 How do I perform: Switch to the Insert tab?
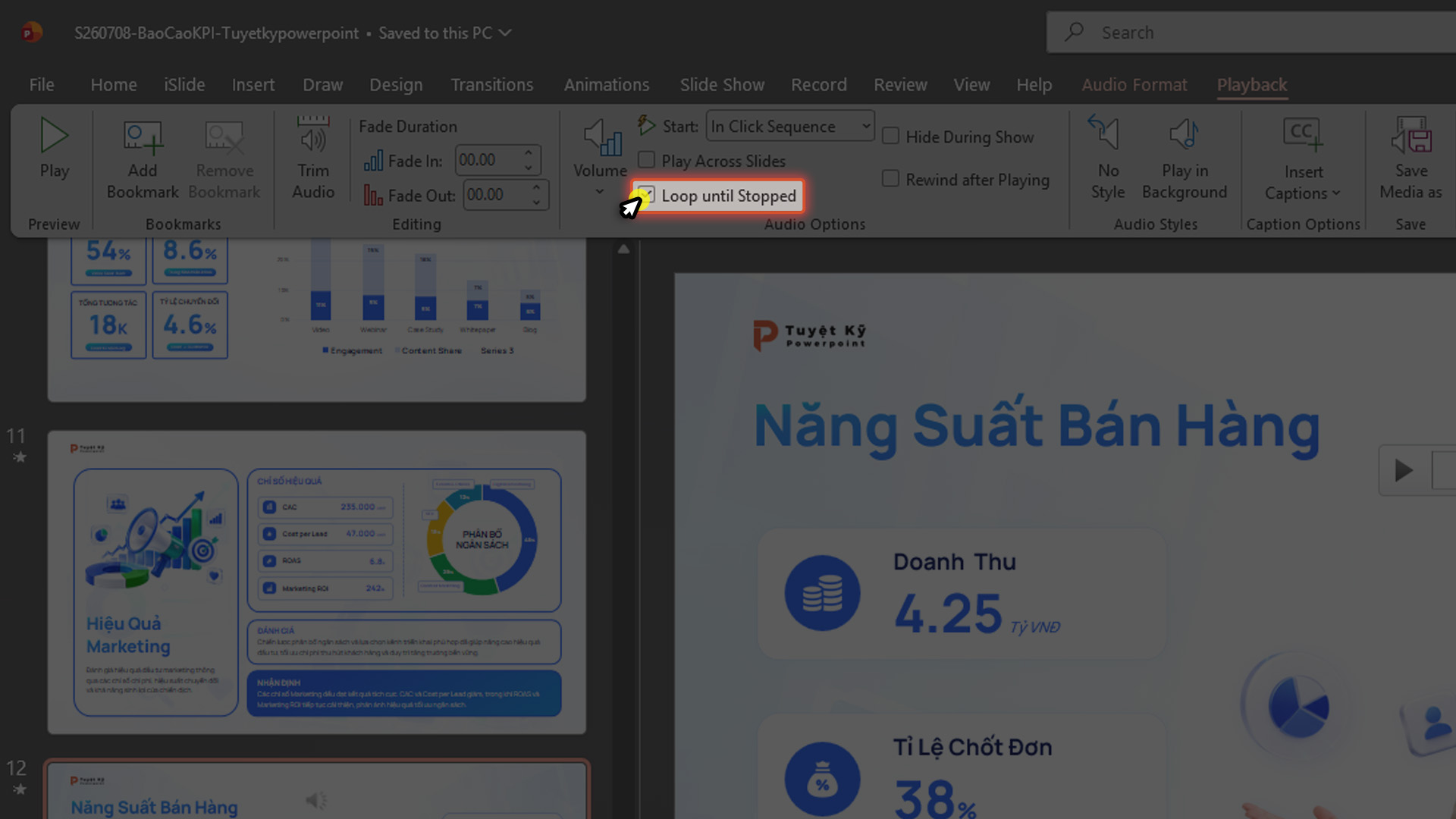point(253,84)
